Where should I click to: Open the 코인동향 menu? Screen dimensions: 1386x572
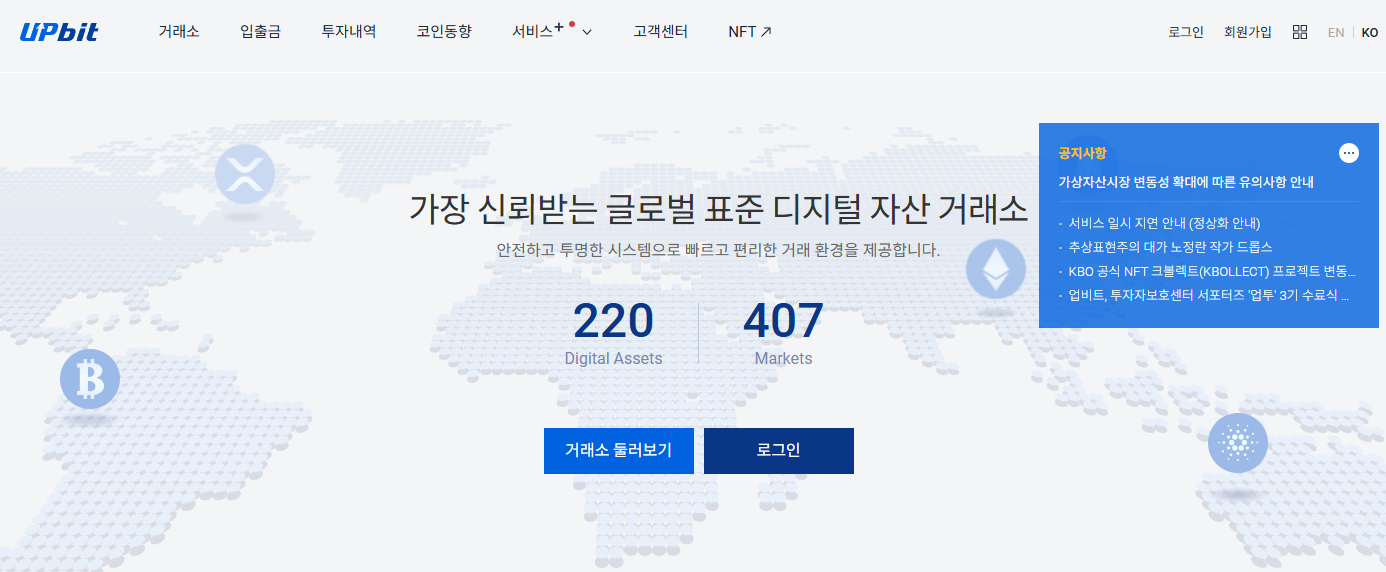click(444, 32)
